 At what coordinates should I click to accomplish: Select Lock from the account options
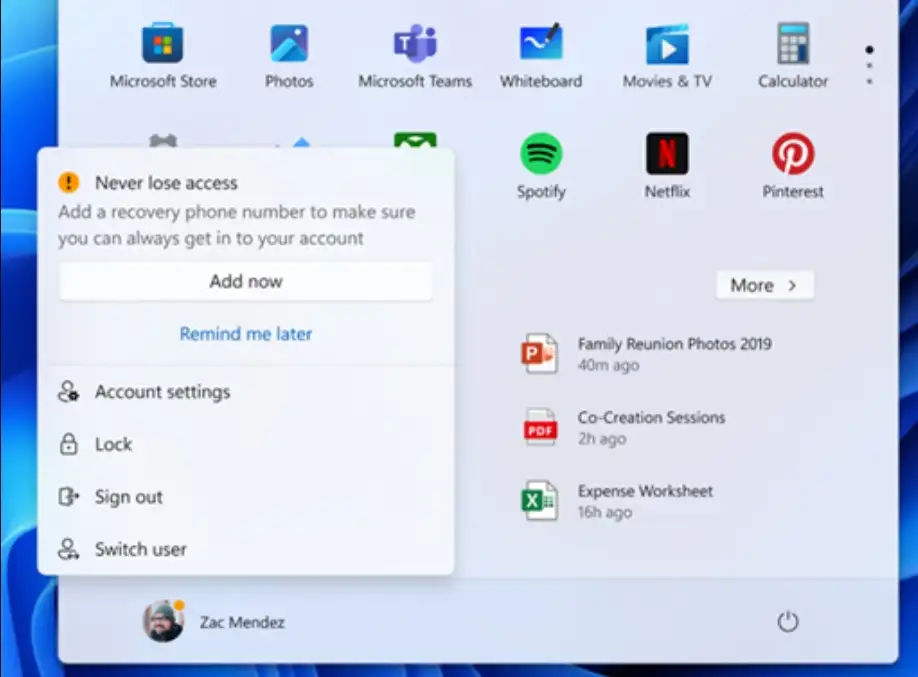pyautogui.click(x=113, y=444)
